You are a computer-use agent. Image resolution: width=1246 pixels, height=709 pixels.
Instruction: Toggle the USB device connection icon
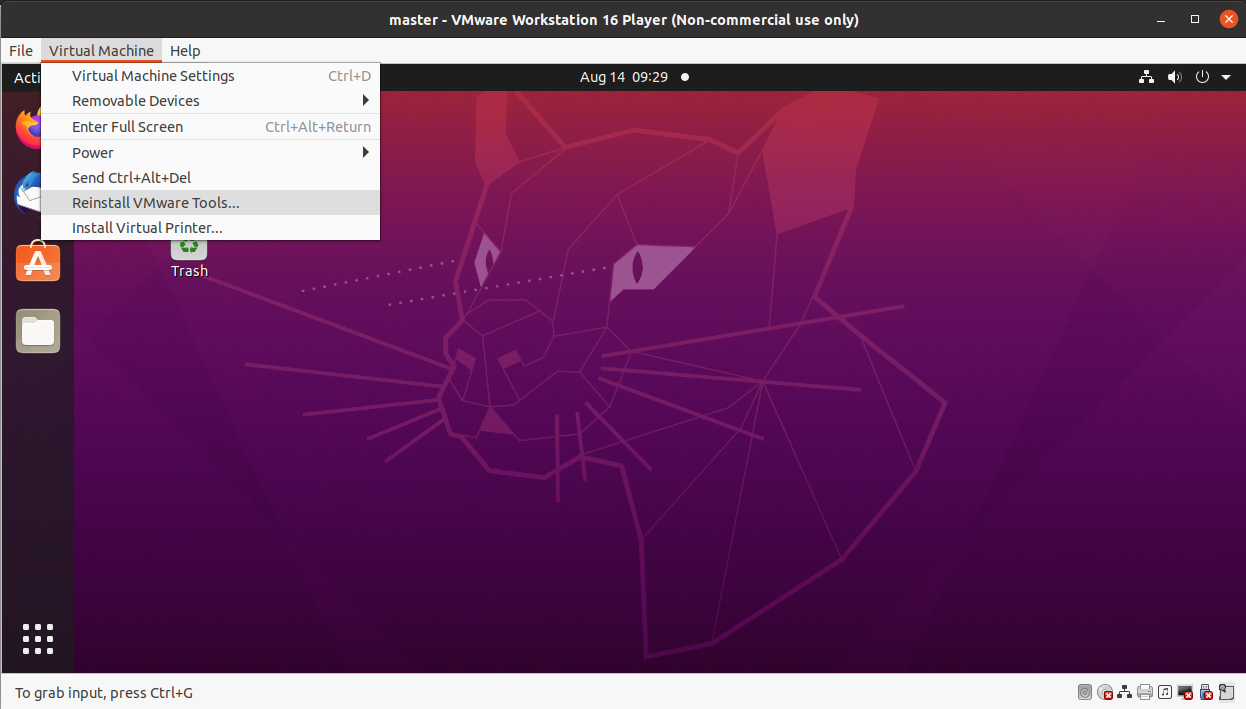point(1204,692)
